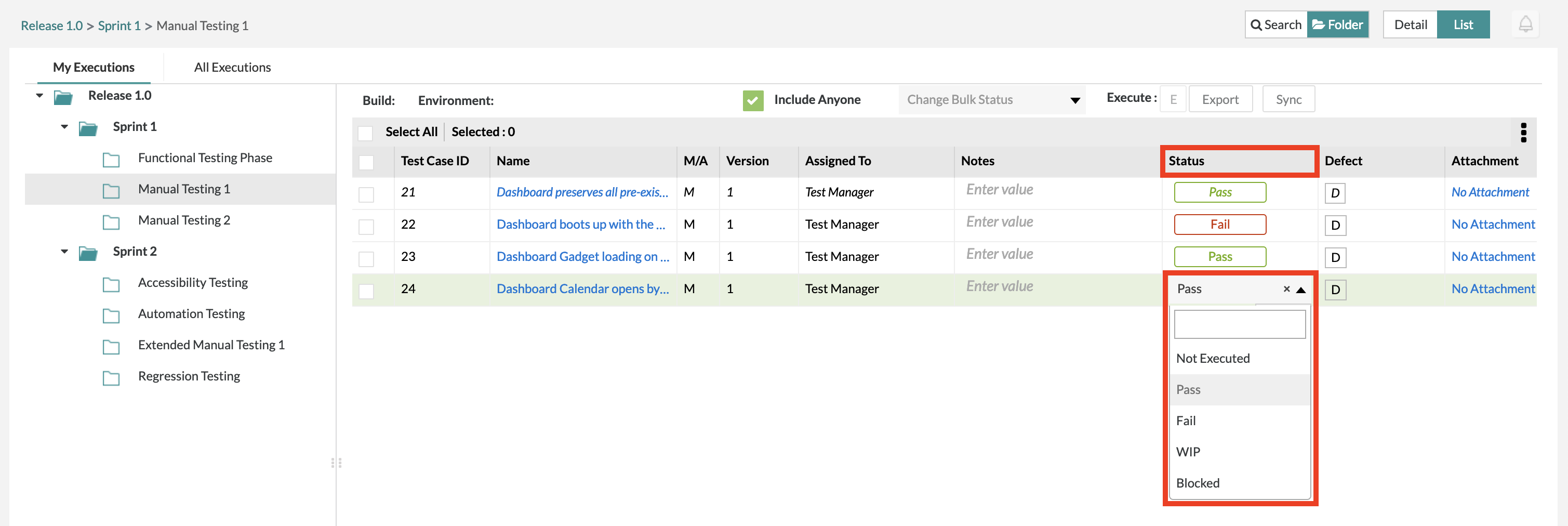This screenshot has width=1568, height=526.
Task: Click Notes field for test case 24
Action: pyautogui.click(x=1057, y=287)
